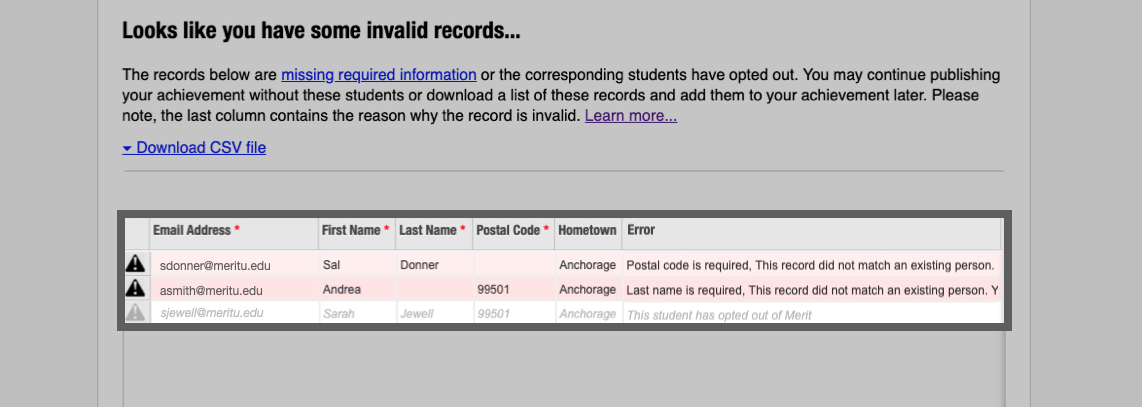Expand the Download CSV file option
Viewport: 1142px width, 407px height.
194,148
